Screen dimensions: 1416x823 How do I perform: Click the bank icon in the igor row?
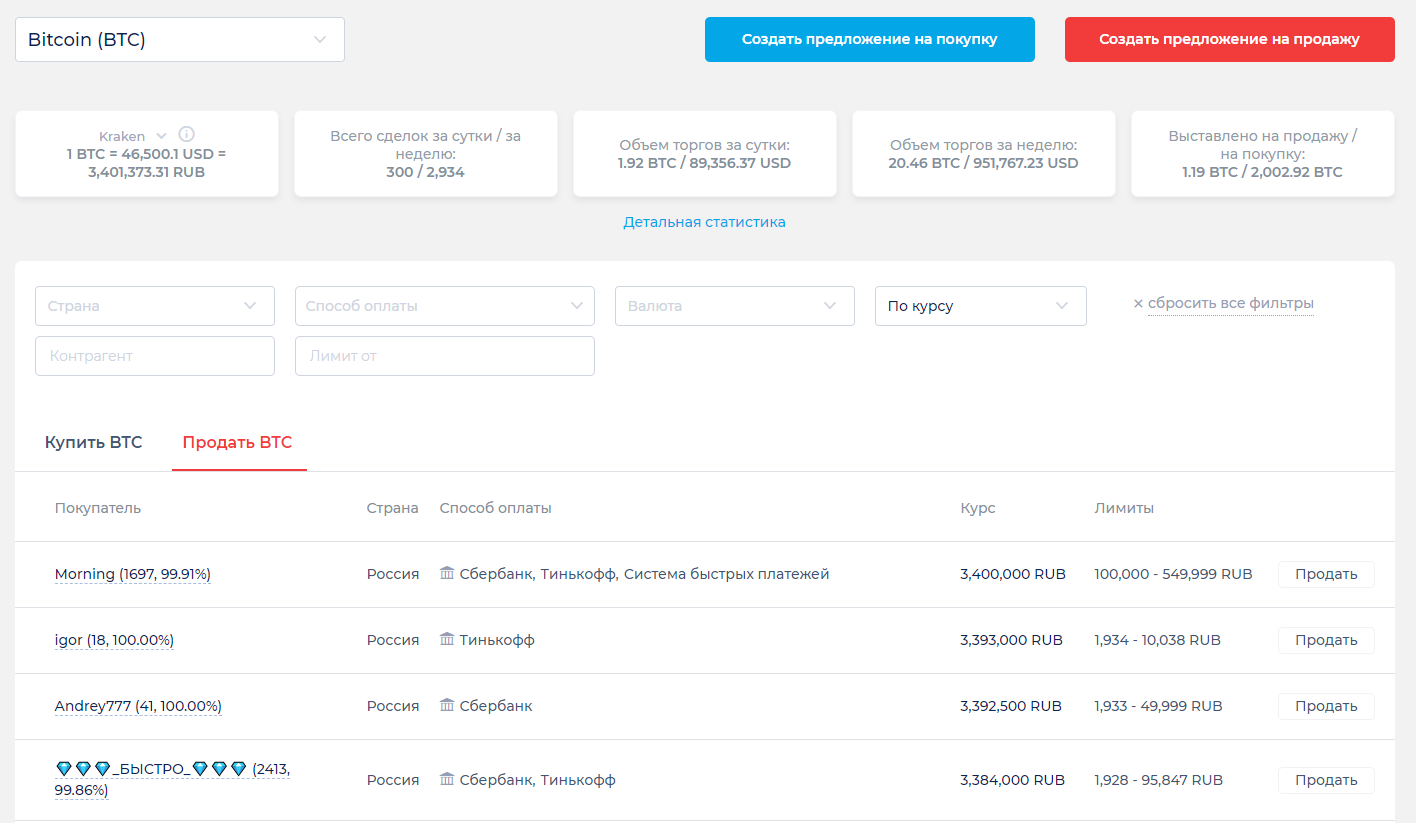(x=447, y=639)
